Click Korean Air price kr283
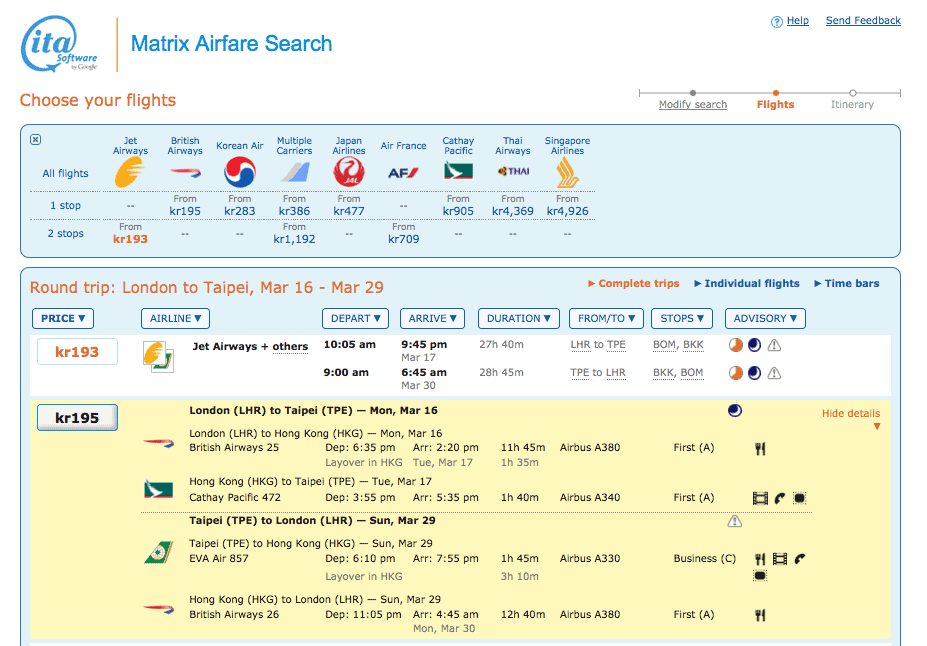Screen dimensions: 927x646 point(239,211)
